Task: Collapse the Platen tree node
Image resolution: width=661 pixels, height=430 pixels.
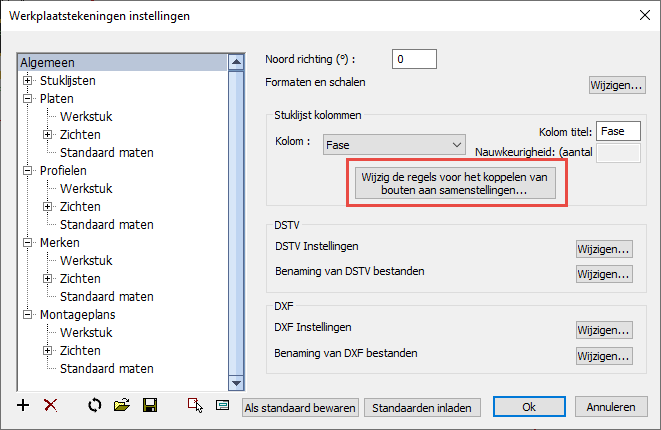Action: (27, 99)
